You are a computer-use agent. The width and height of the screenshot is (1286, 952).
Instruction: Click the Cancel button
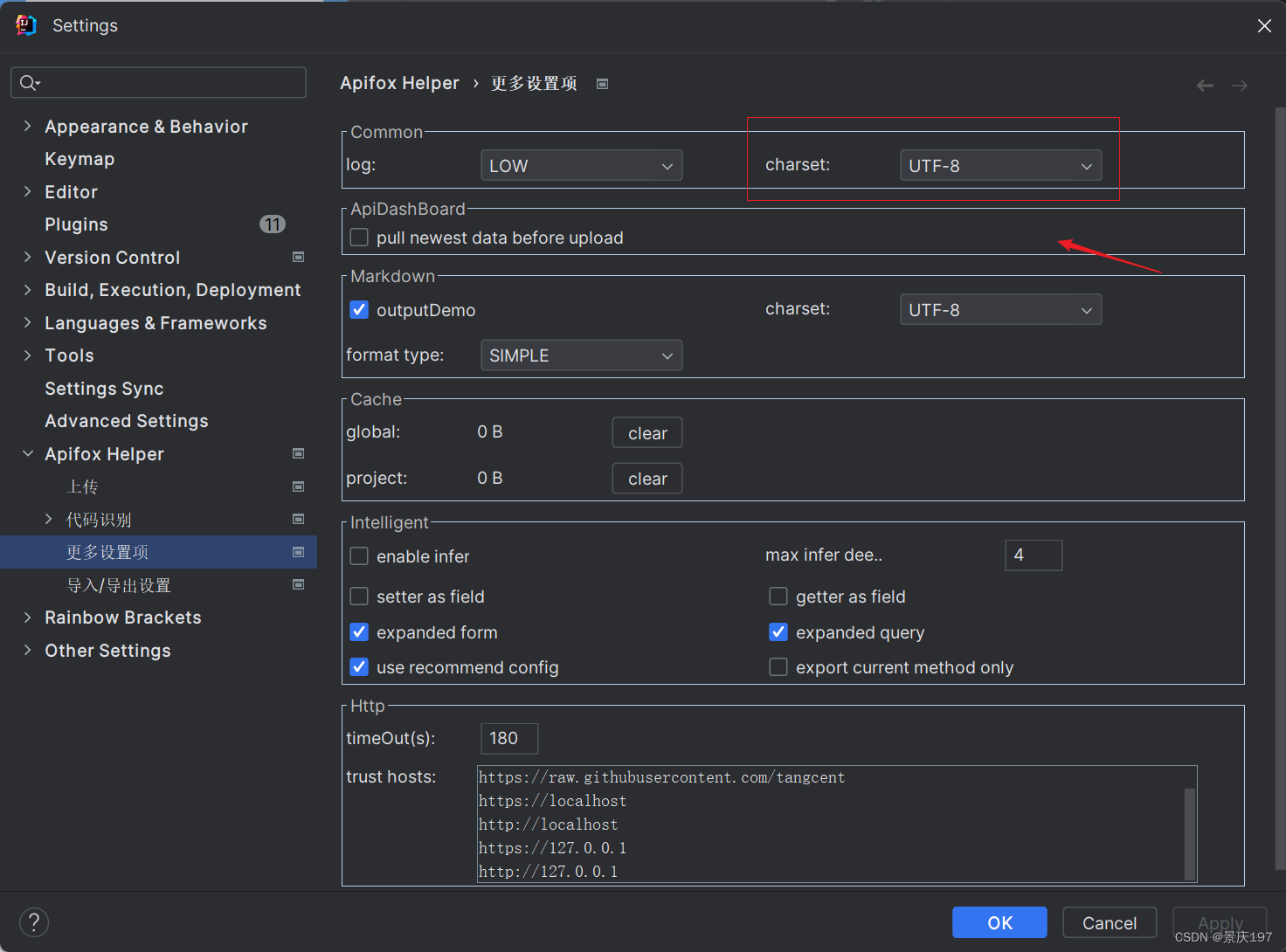[1110, 922]
